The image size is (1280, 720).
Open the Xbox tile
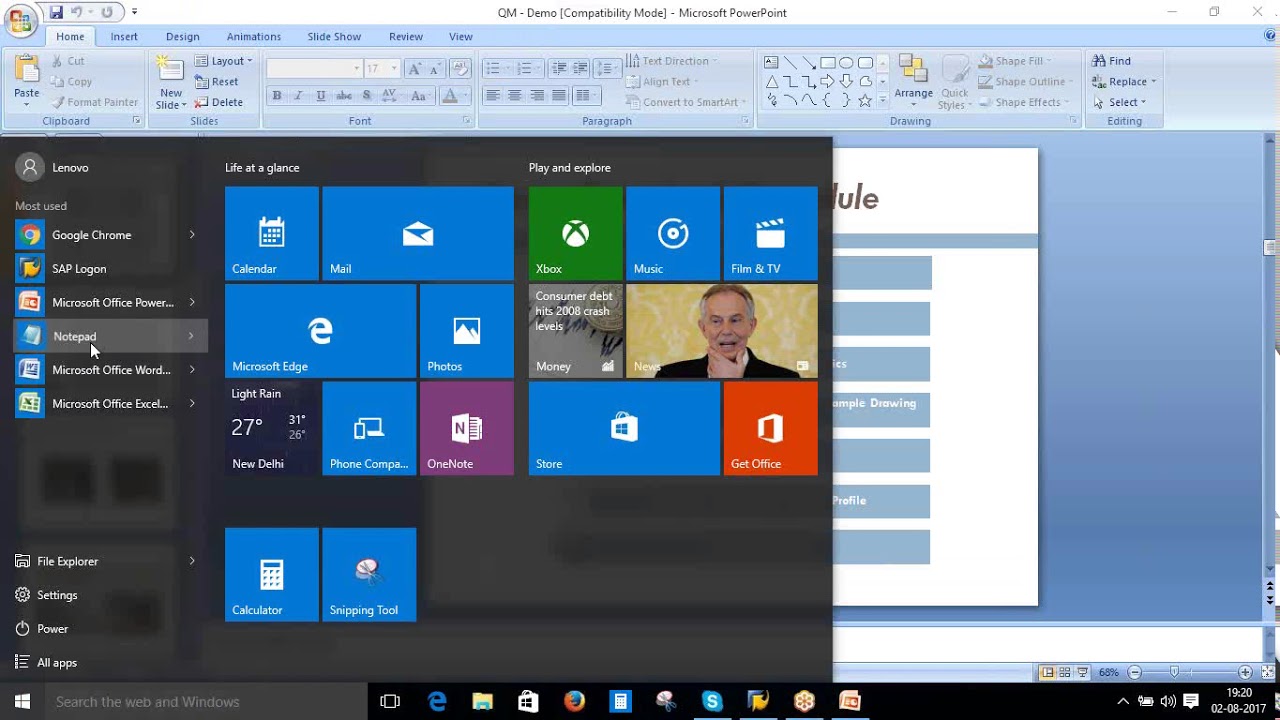(x=576, y=233)
